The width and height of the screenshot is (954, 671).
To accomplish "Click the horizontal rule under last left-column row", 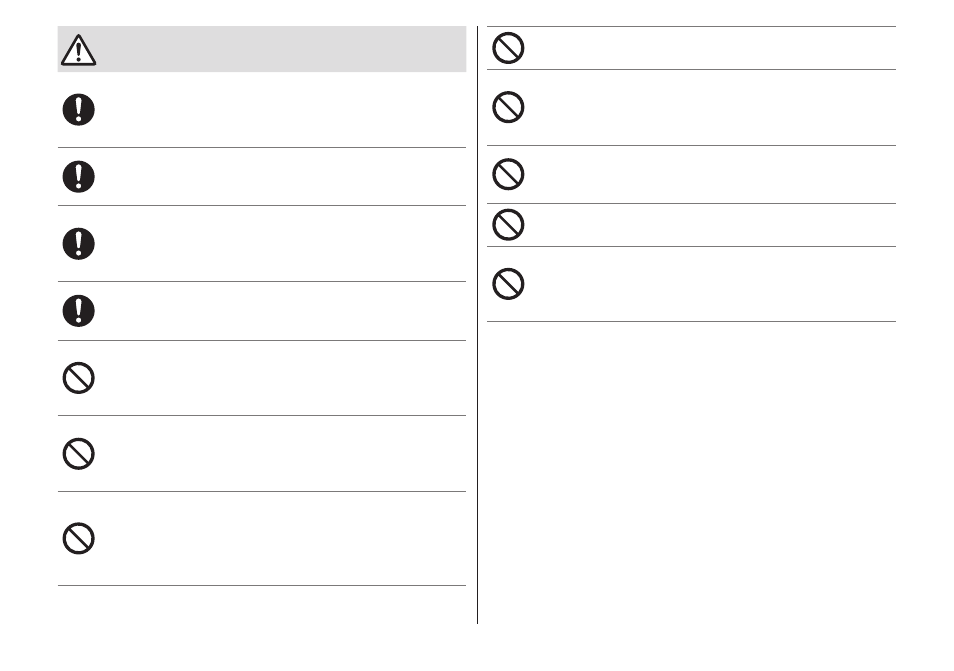I will coord(262,585).
